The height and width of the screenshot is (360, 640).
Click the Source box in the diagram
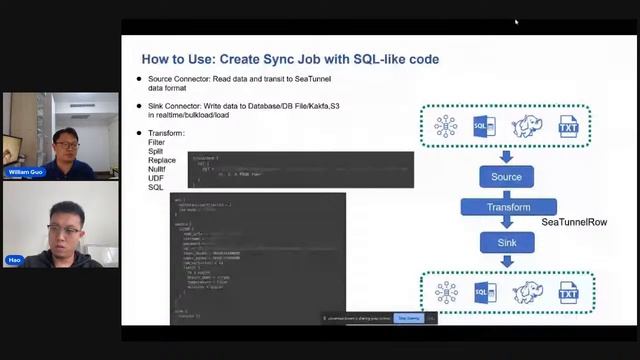(x=507, y=177)
